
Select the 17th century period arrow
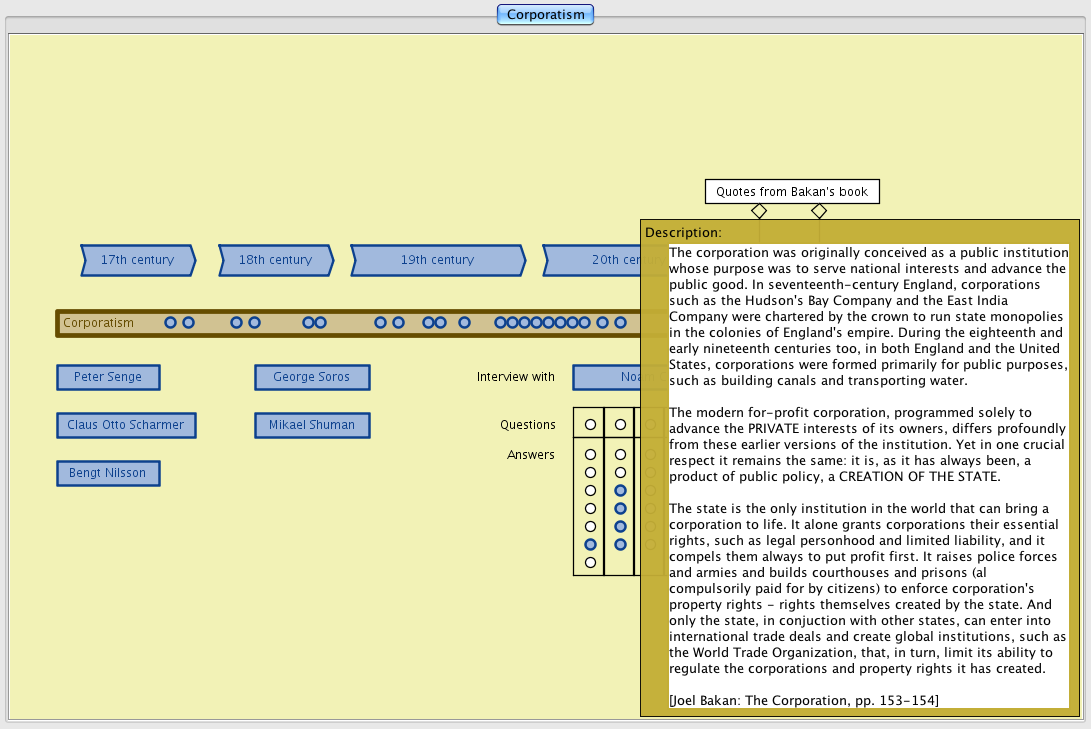138,260
